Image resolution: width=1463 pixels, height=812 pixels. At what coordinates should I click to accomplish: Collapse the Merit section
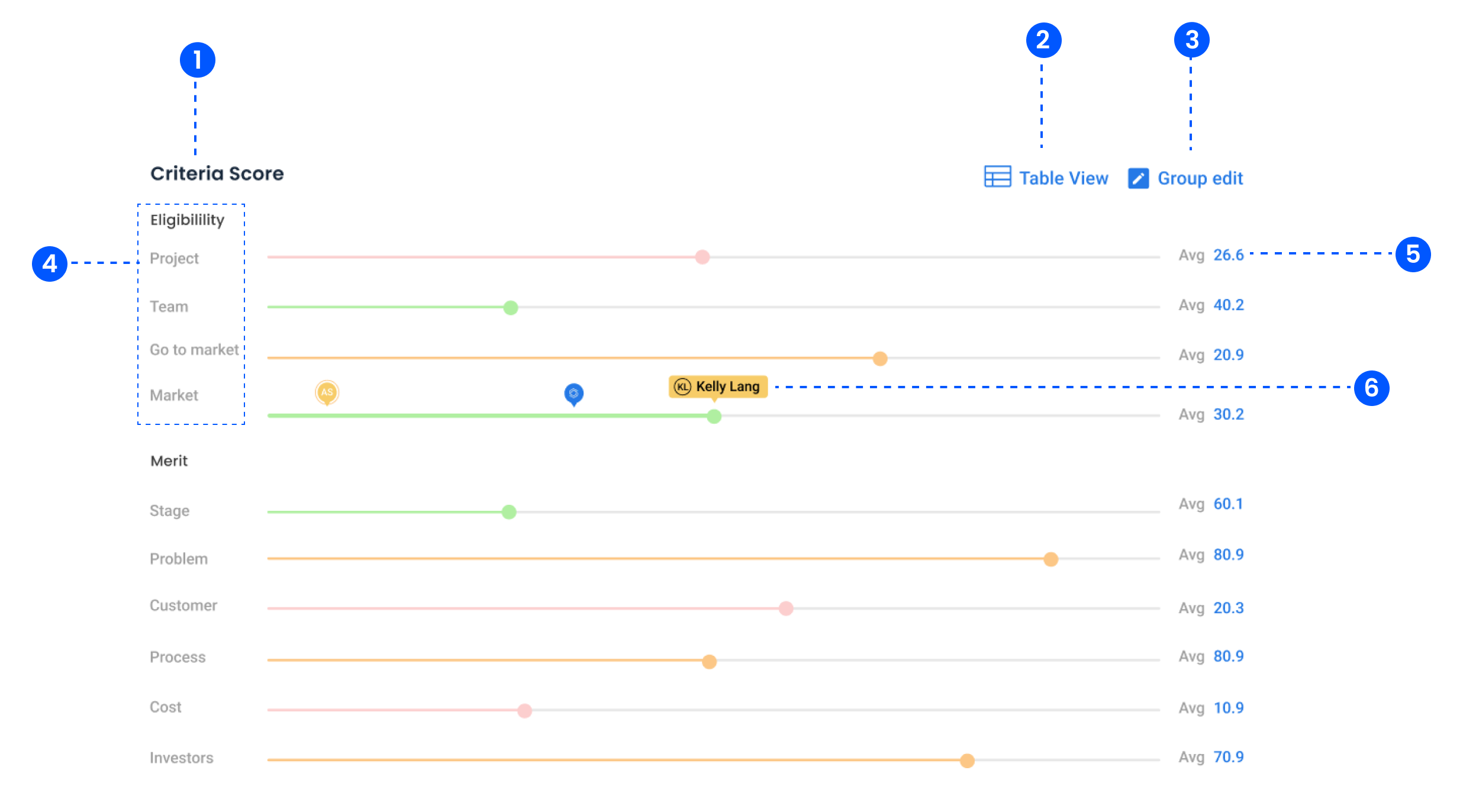tap(169, 460)
